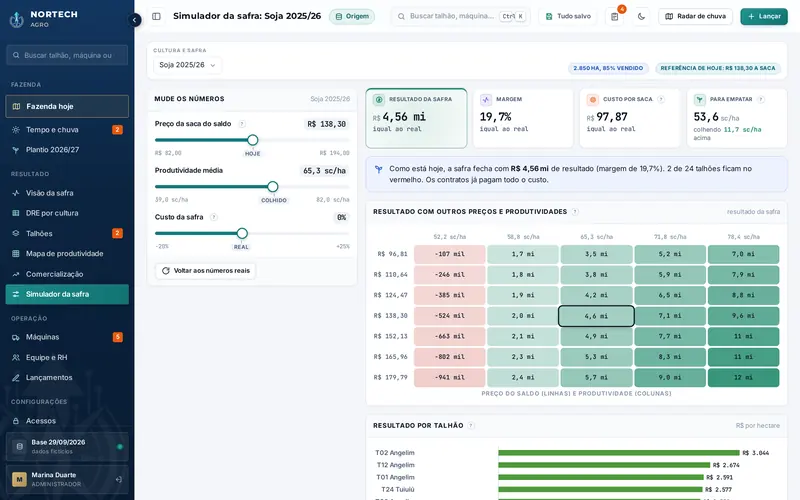Image resolution: width=800 pixels, height=500 pixels.
Task: Focus the sidebar search field
Action: (x=67, y=55)
